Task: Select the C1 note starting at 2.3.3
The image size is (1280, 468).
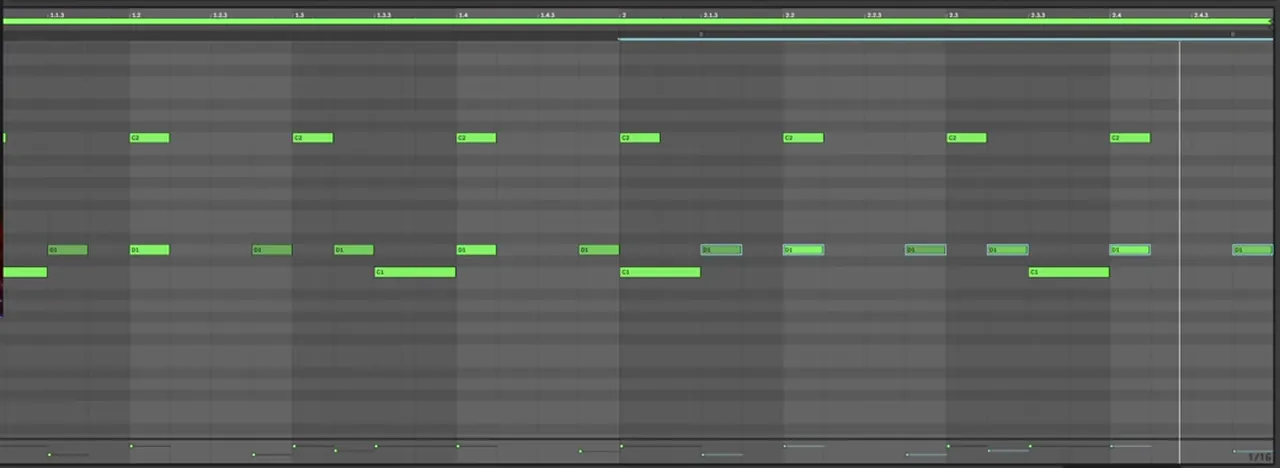Action: click(1069, 272)
